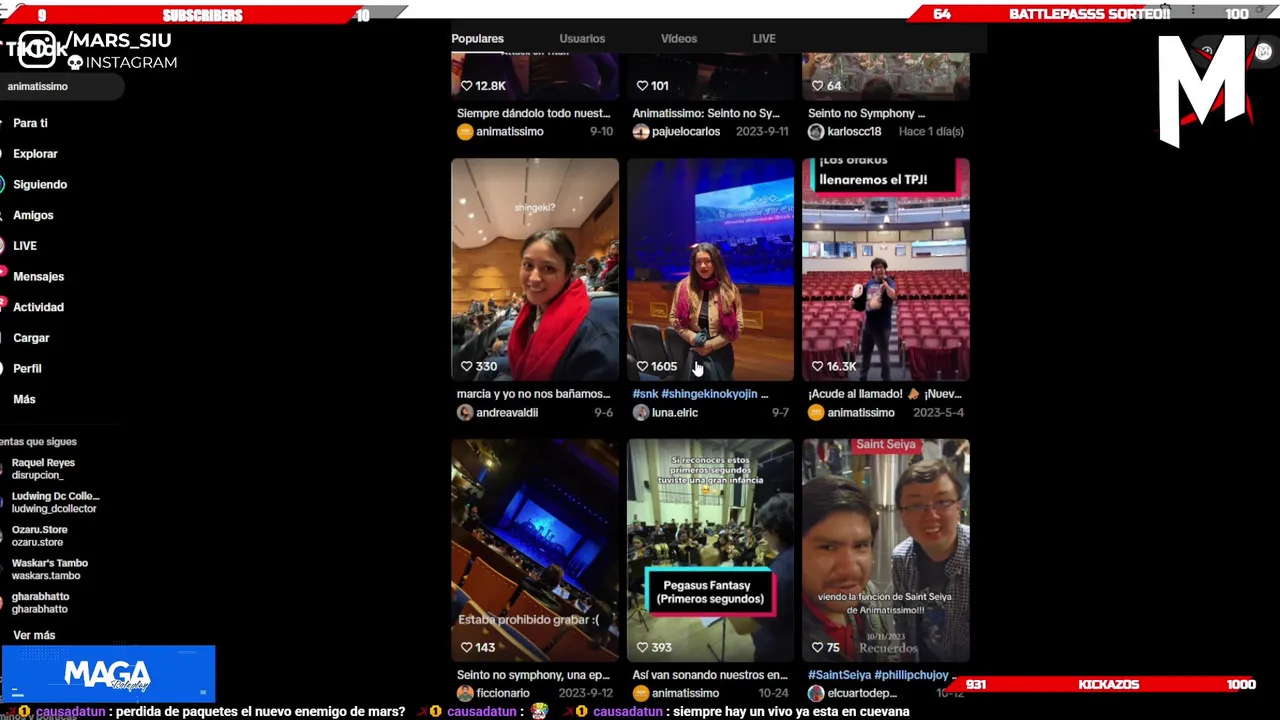1280x720 pixels.
Task: Open LIVE in the sidebar
Action: tap(25, 246)
